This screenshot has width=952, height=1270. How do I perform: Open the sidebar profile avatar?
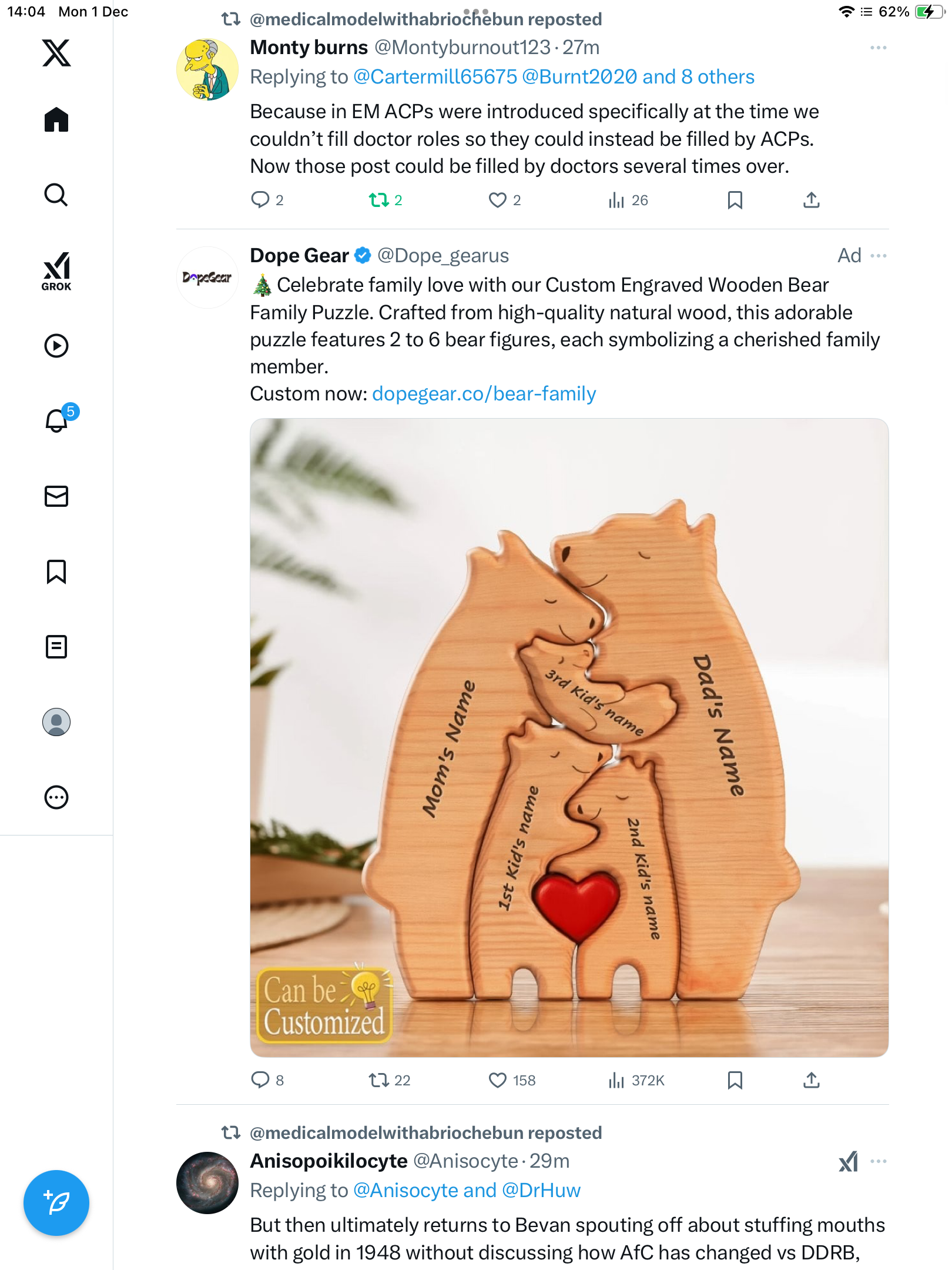point(56,722)
